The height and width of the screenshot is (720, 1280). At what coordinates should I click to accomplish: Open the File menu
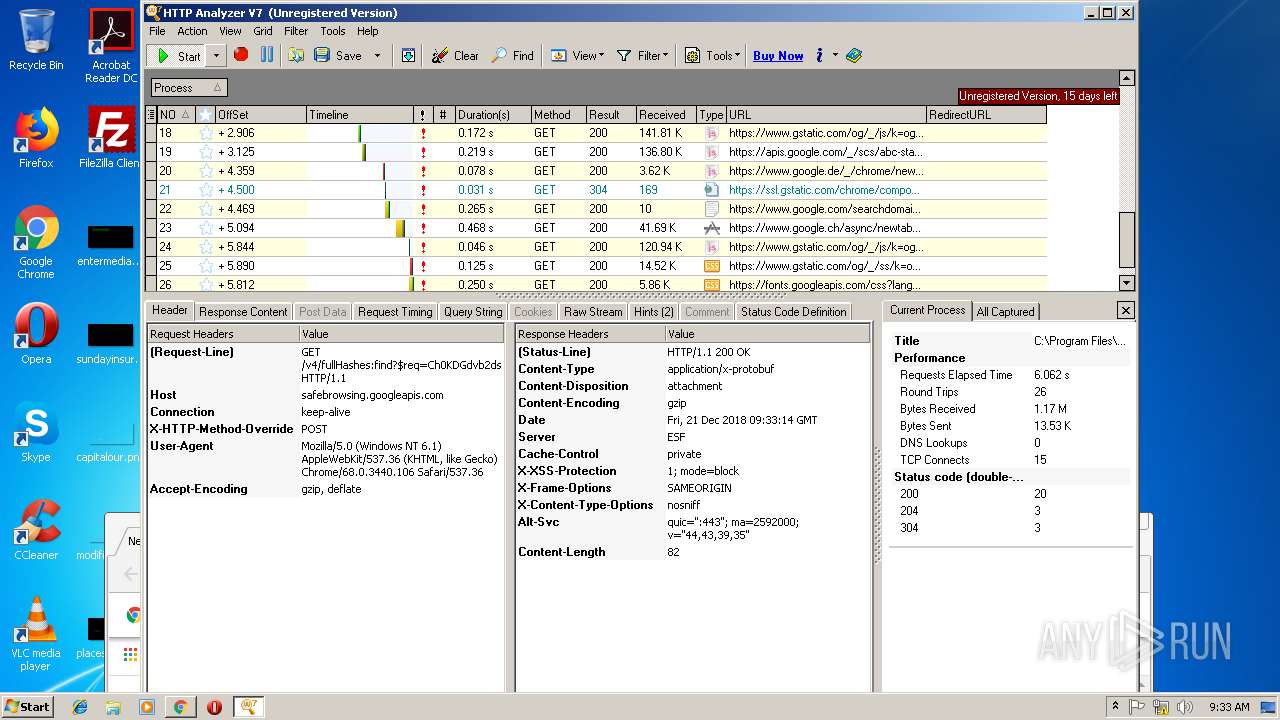(157, 31)
